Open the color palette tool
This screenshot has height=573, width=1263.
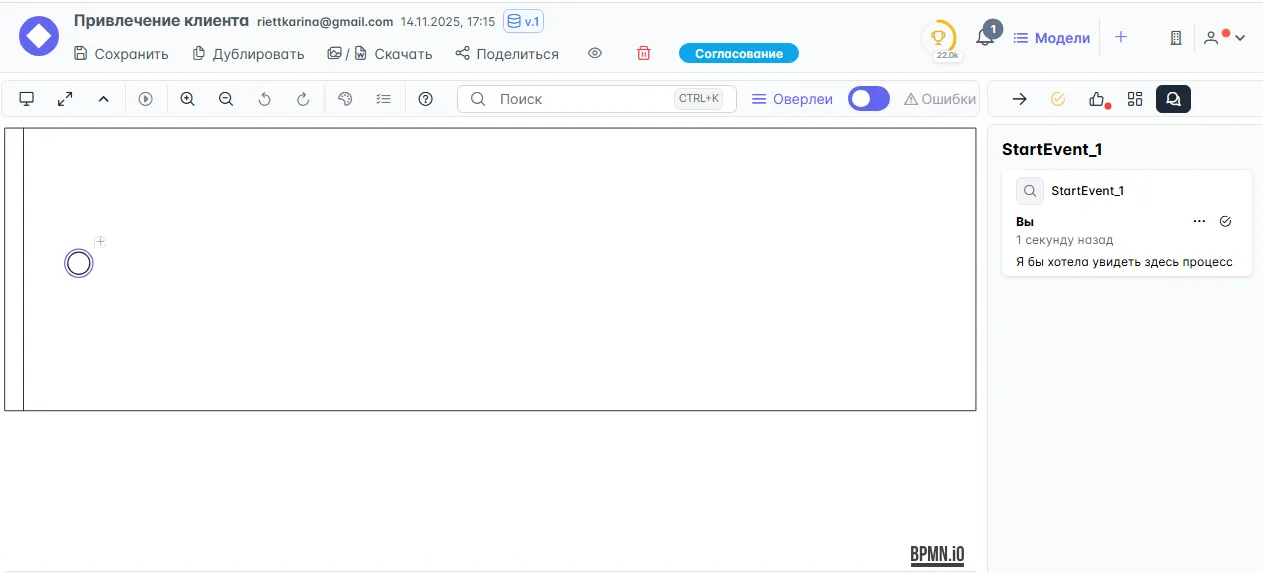point(345,99)
